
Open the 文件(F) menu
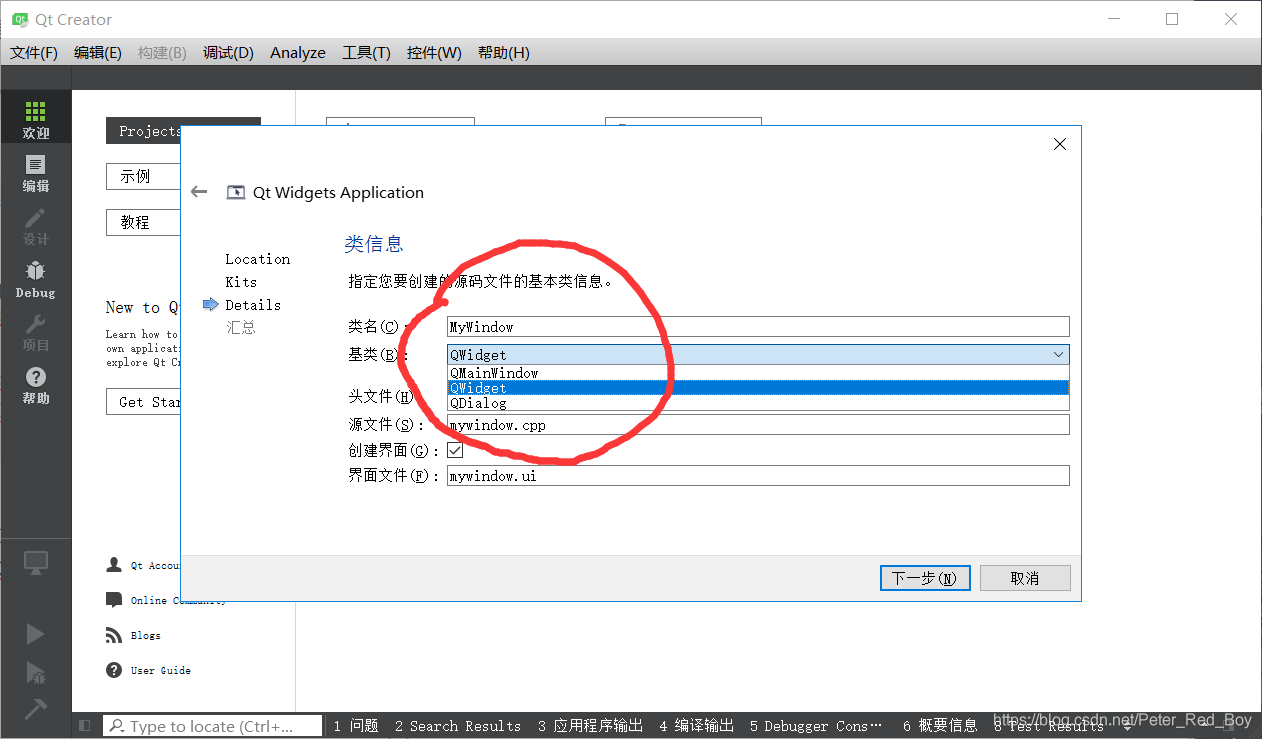click(x=34, y=52)
